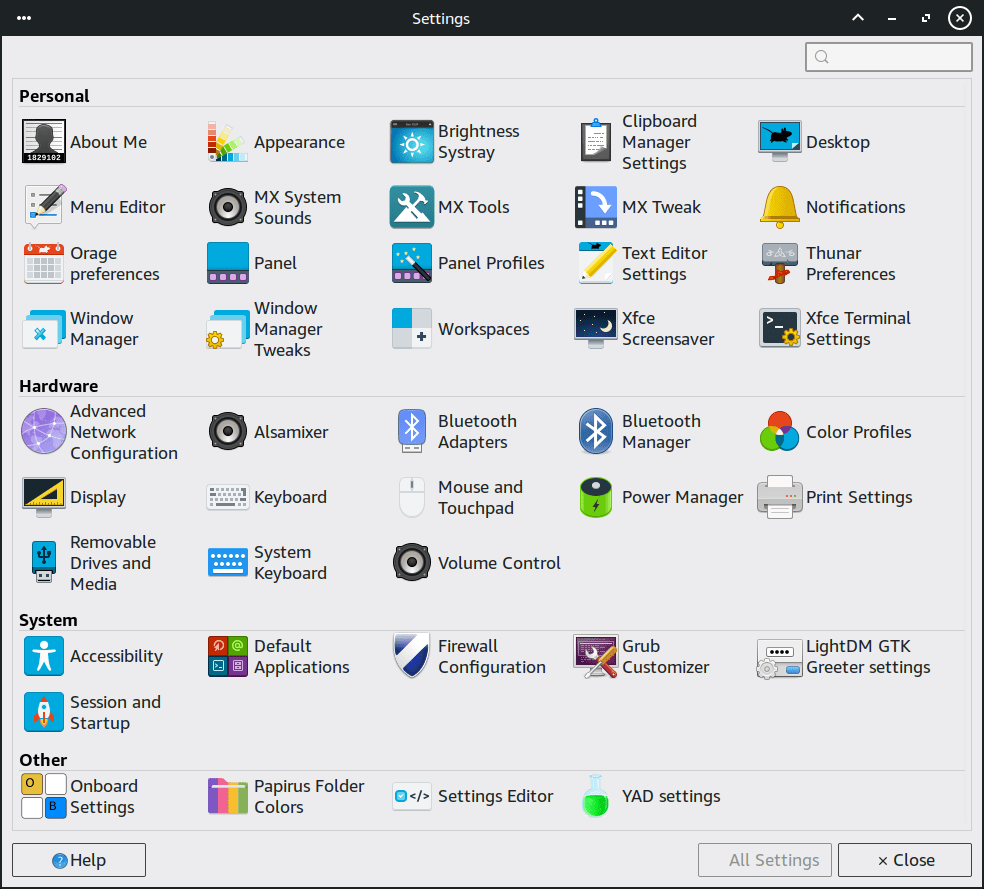Screen dimensions: 984x889
Task: Open the Notifications bell icon
Action: click(779, 208)
